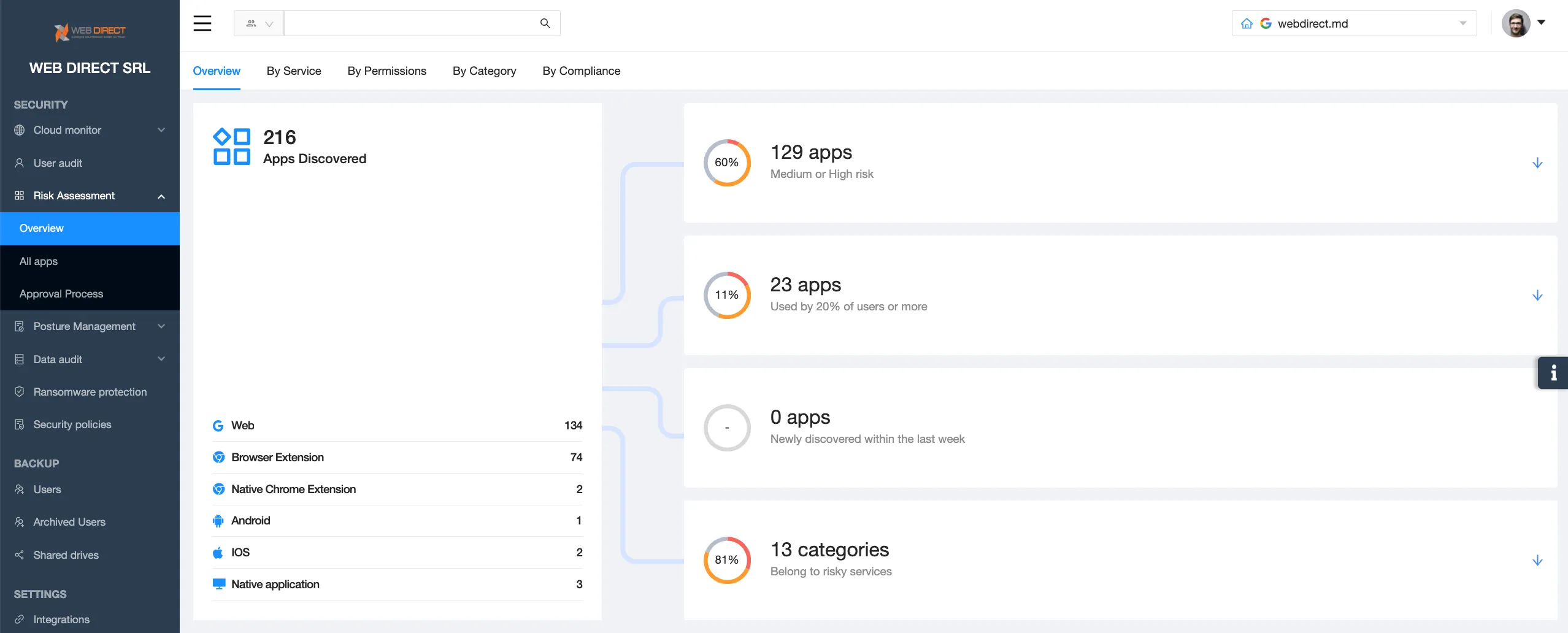The height and width of the screenshot is (633, 1568).
Task: Open Shared drives via its sidebar icon
Action: (19, 554)
